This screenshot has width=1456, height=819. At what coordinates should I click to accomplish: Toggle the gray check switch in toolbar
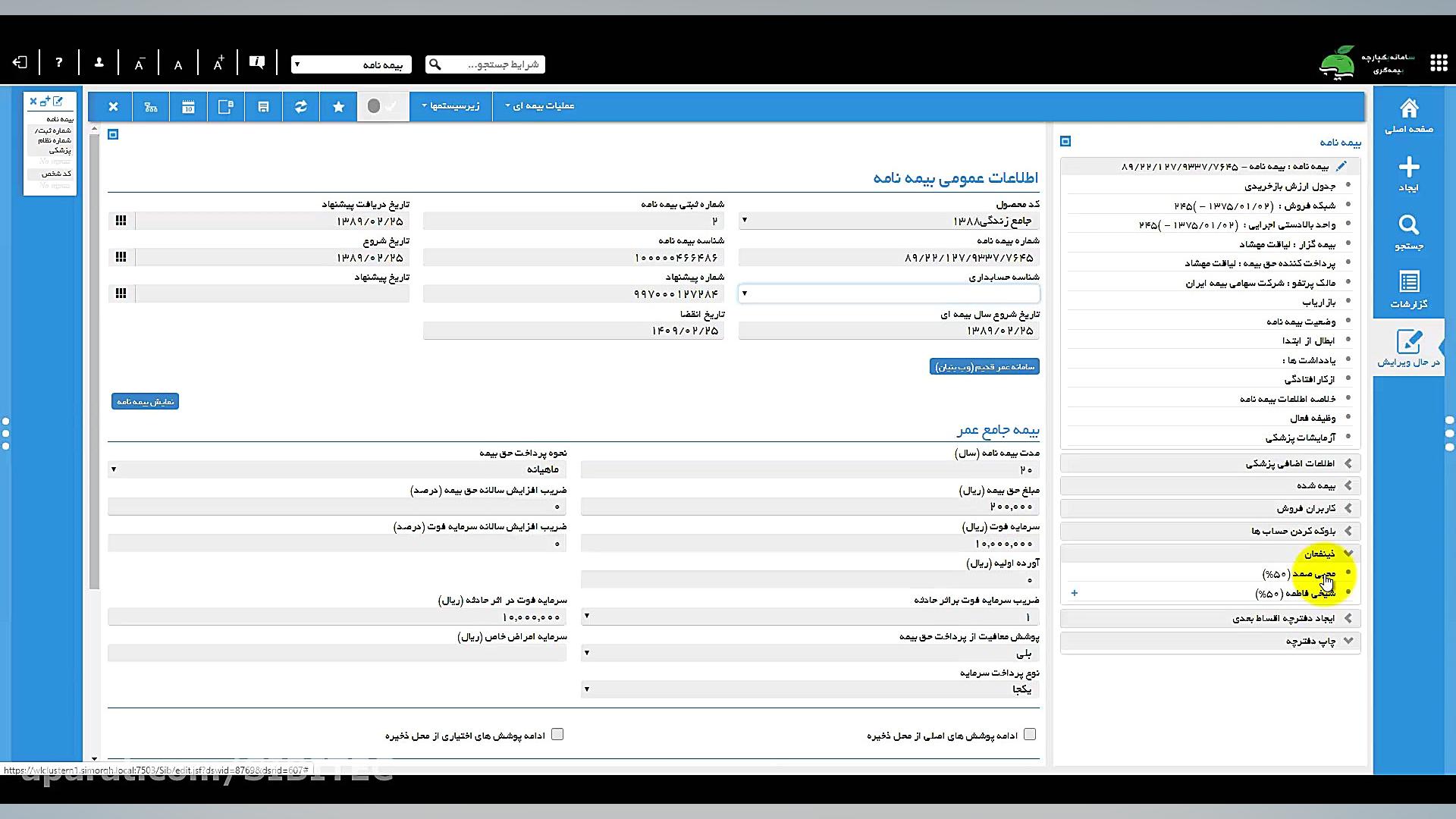(x=382, y=106)
